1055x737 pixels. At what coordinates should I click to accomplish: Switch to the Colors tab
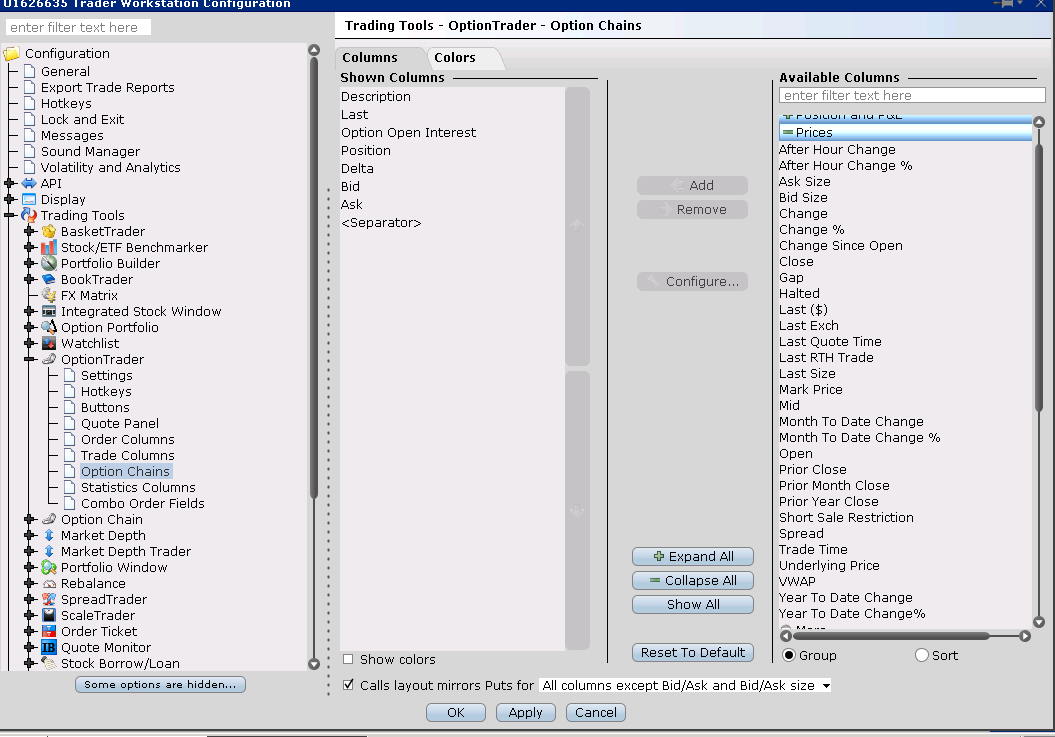click(455, 58)
